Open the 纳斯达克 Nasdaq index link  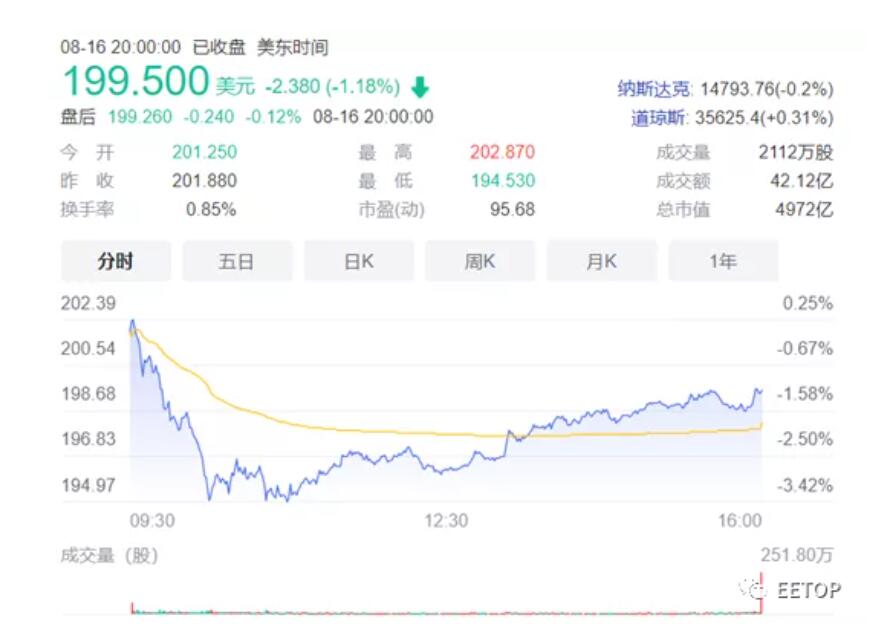(654, 89)
